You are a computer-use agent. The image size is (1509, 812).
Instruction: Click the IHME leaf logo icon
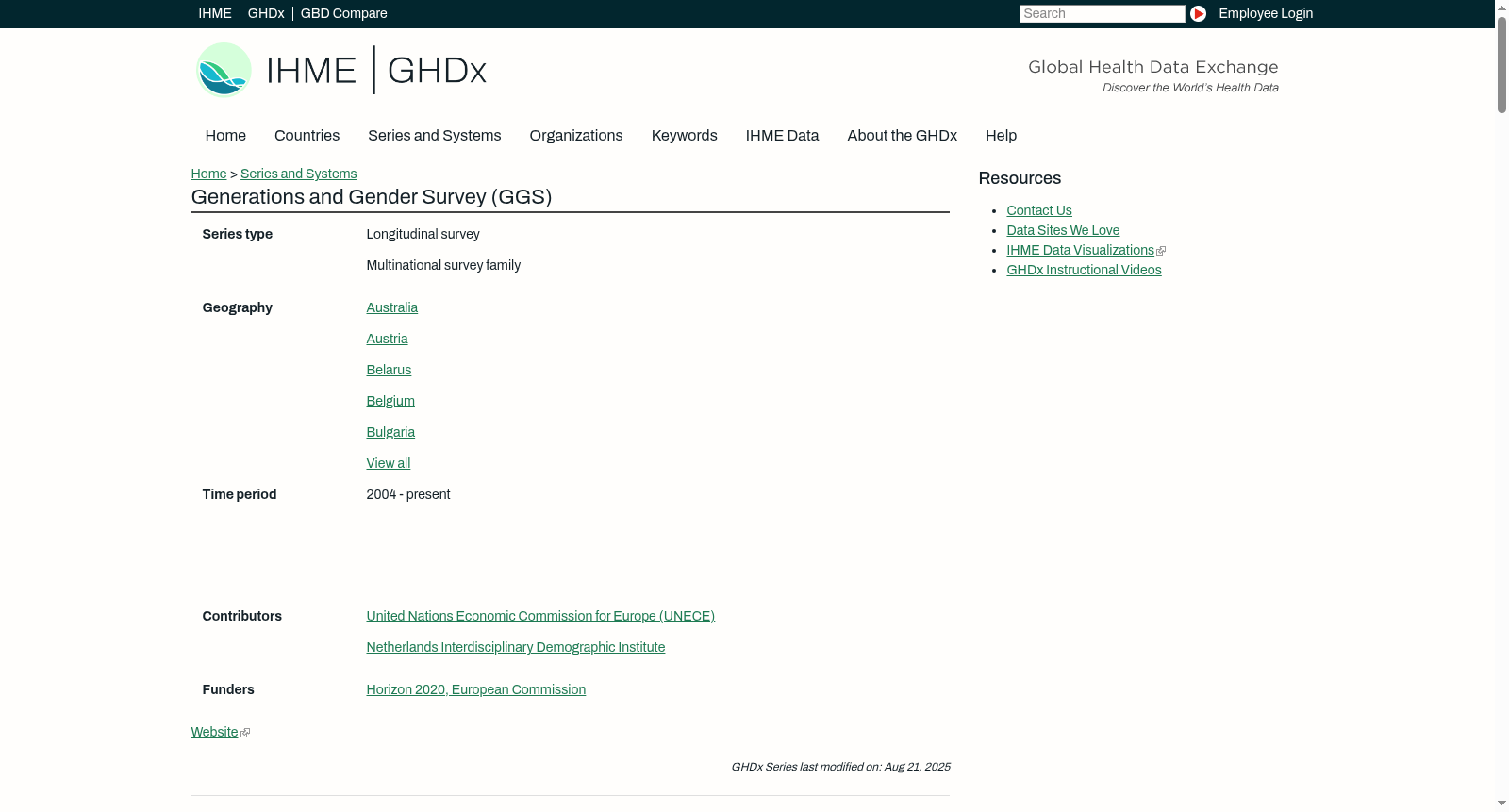pos(224,70)
